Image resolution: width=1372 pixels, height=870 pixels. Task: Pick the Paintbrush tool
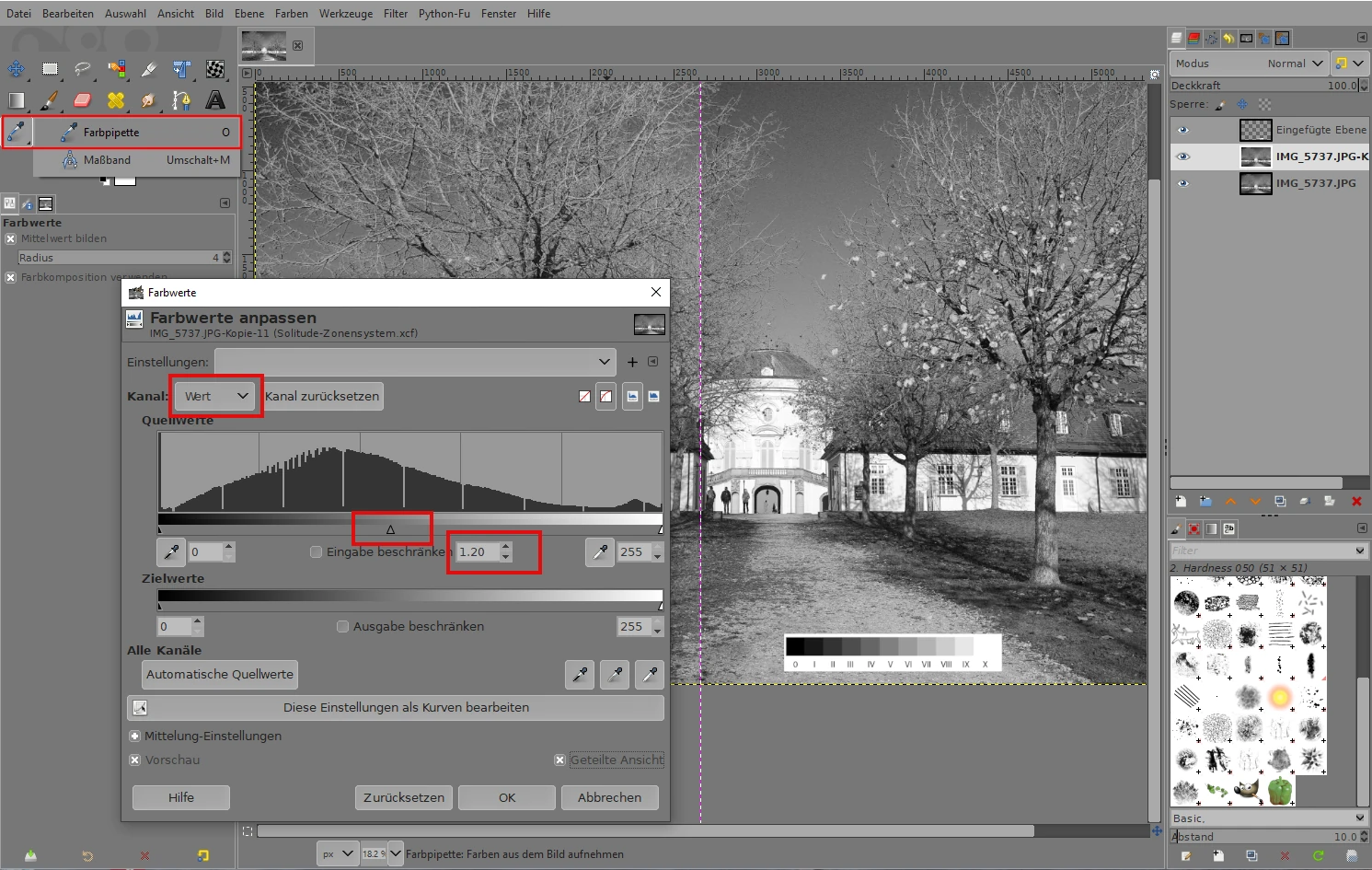(50, 100)
